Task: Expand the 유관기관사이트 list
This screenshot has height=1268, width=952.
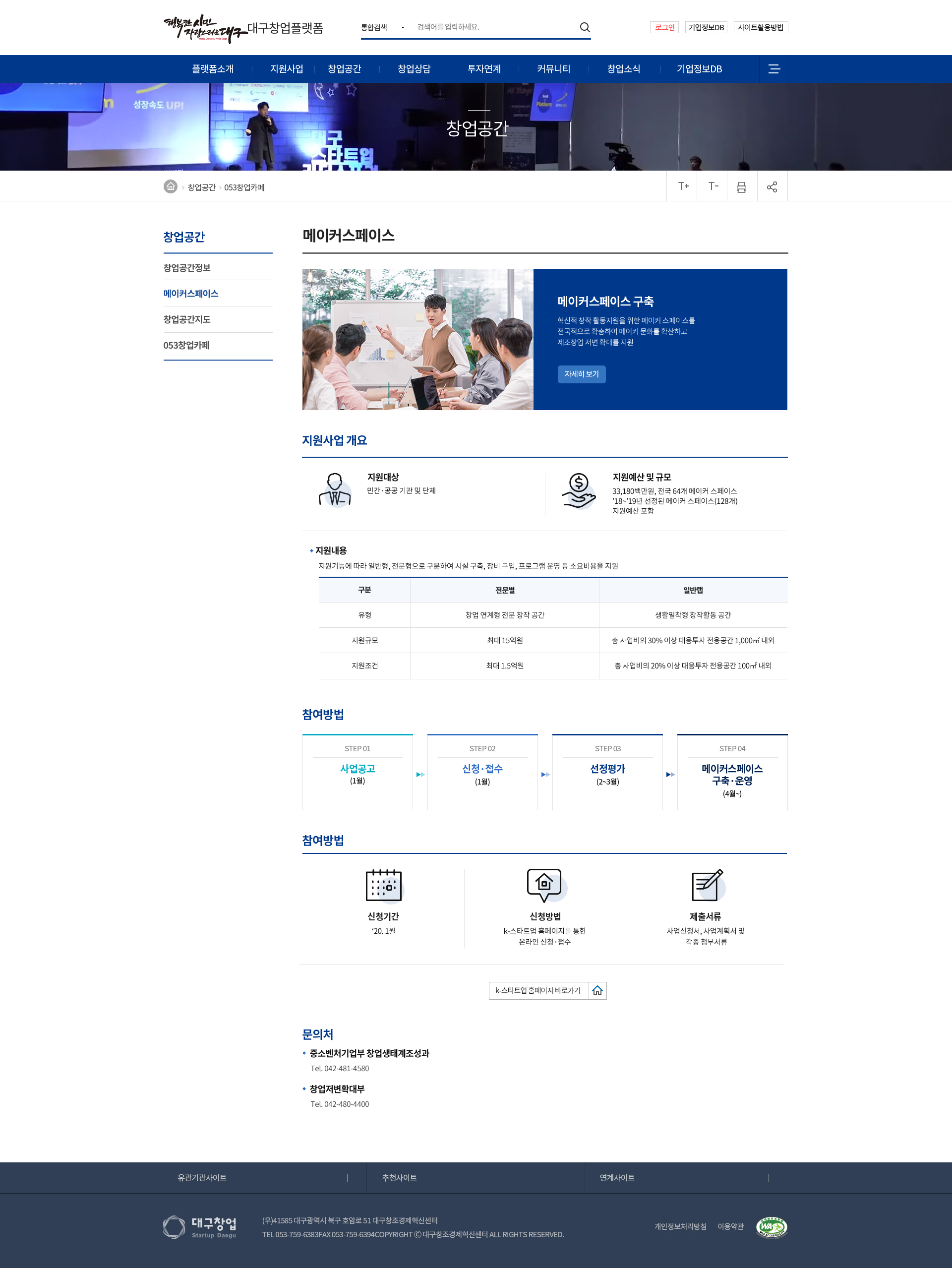Action: (x=347, y=1178)
